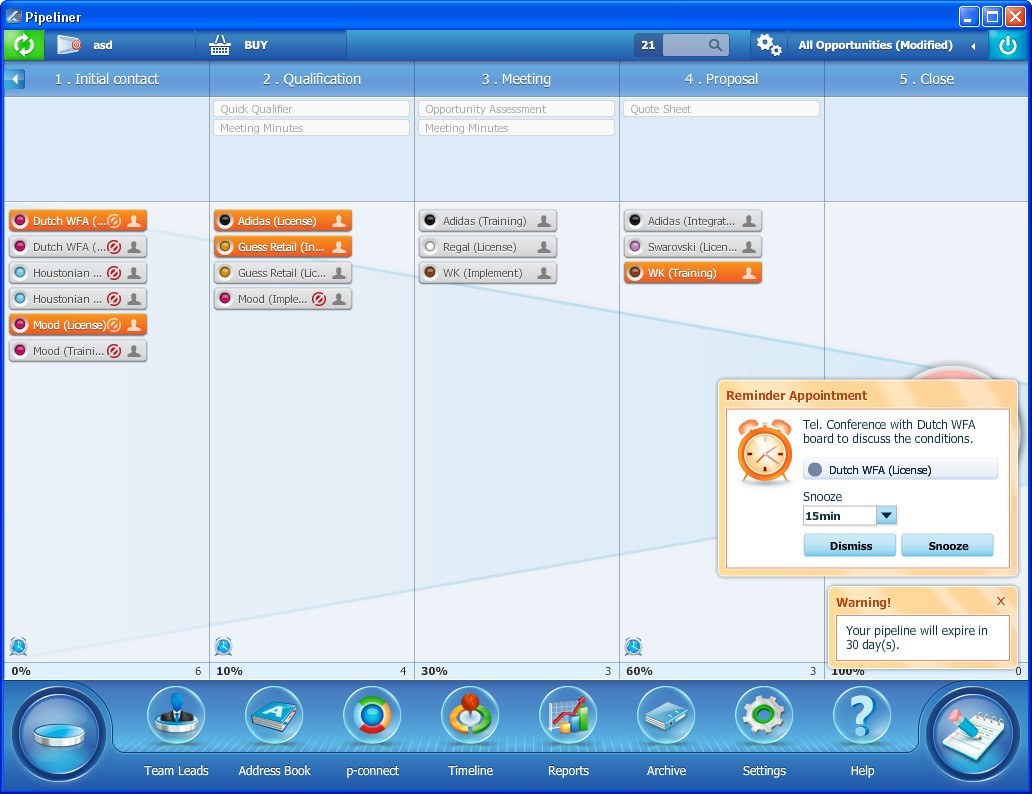
Task: Click the 2. Qualification stage header
Action: [310, 79]
